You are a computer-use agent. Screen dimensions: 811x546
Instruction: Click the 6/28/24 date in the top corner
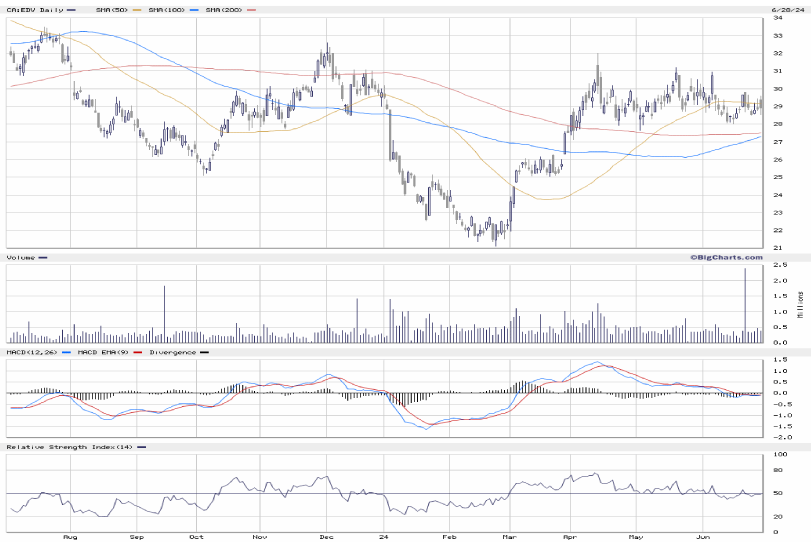[x=787, y=9]
